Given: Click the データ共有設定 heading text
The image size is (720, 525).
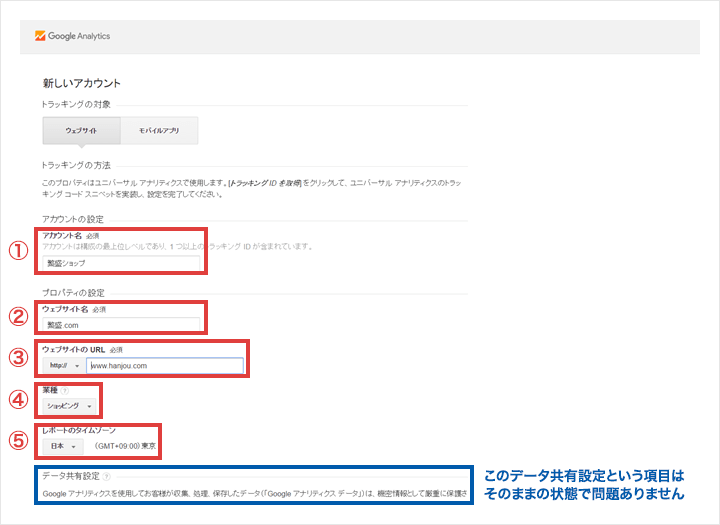Looking at the screenshot, I should [x=71, y=476].
